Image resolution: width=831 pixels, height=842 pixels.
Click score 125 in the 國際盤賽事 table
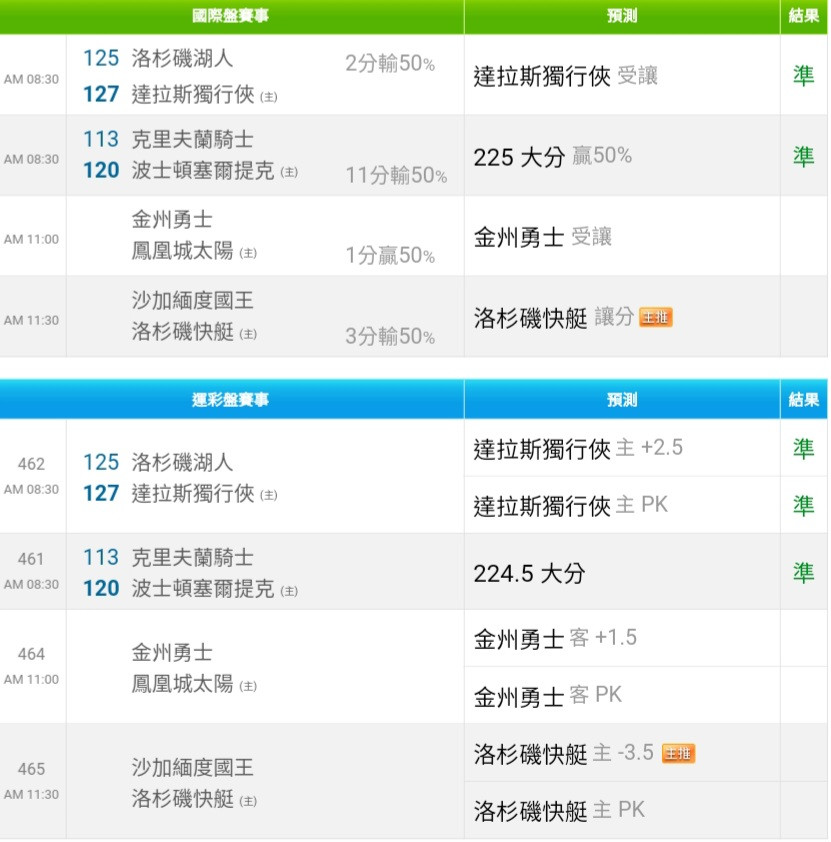[101, 58]
